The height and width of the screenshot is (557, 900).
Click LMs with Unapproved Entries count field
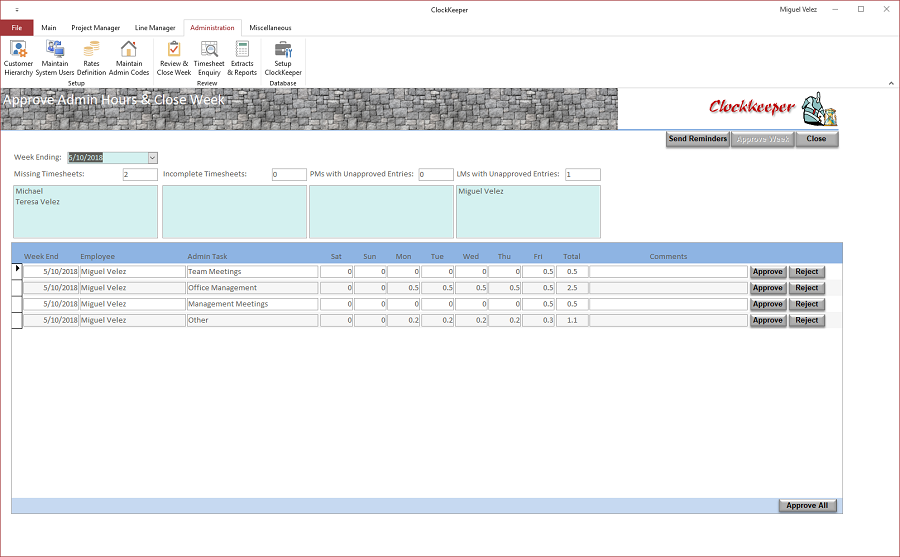coord(583,175)
